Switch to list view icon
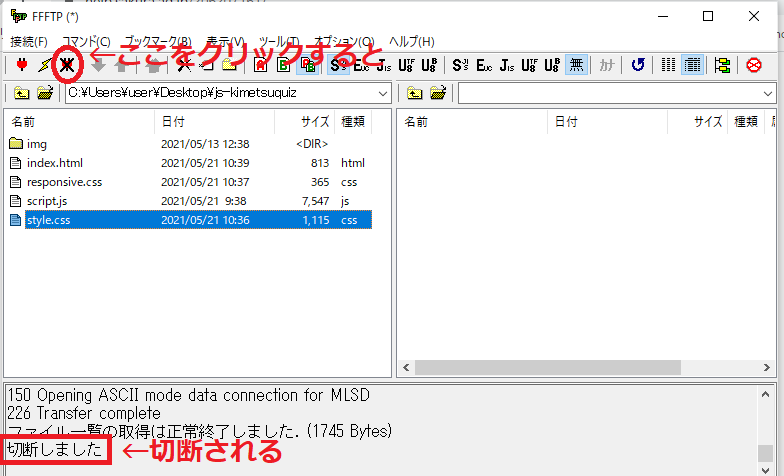784x476 pixels. click(x=668, y=64)
